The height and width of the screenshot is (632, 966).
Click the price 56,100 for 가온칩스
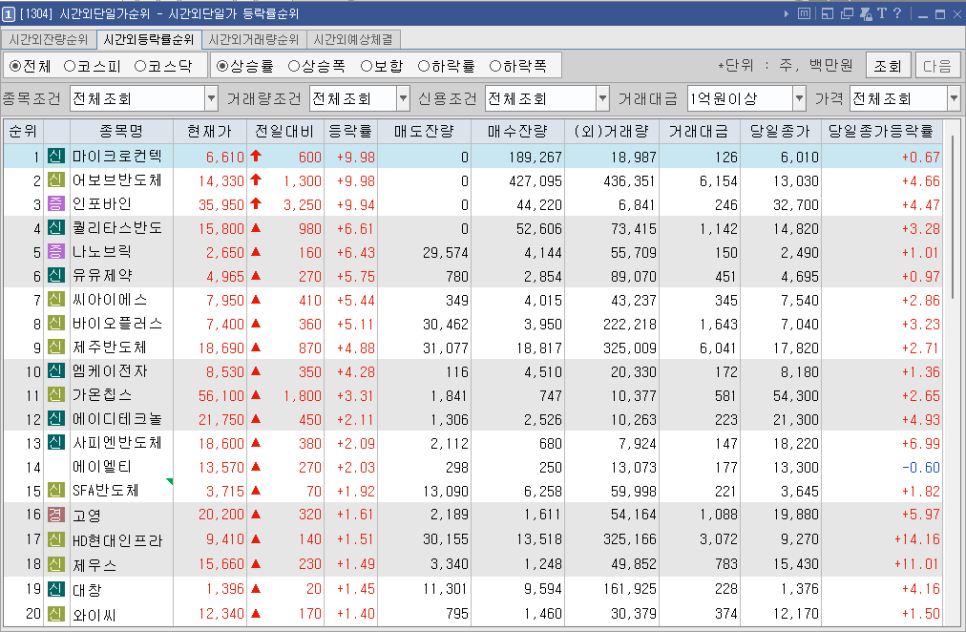click(221, 395)
